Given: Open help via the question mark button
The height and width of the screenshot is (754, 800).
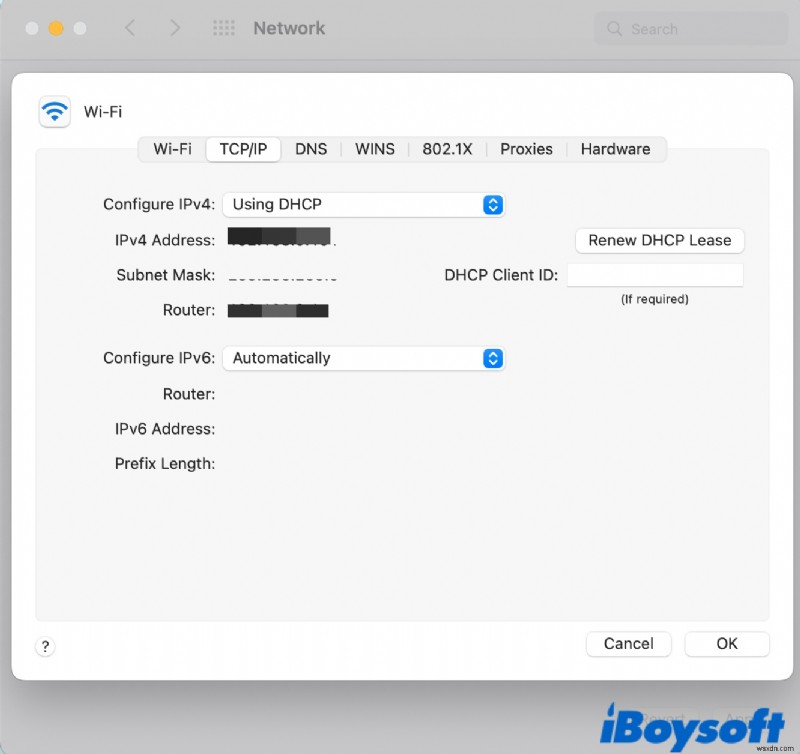Looking at the screenshot, I should (x=45, y=646).
